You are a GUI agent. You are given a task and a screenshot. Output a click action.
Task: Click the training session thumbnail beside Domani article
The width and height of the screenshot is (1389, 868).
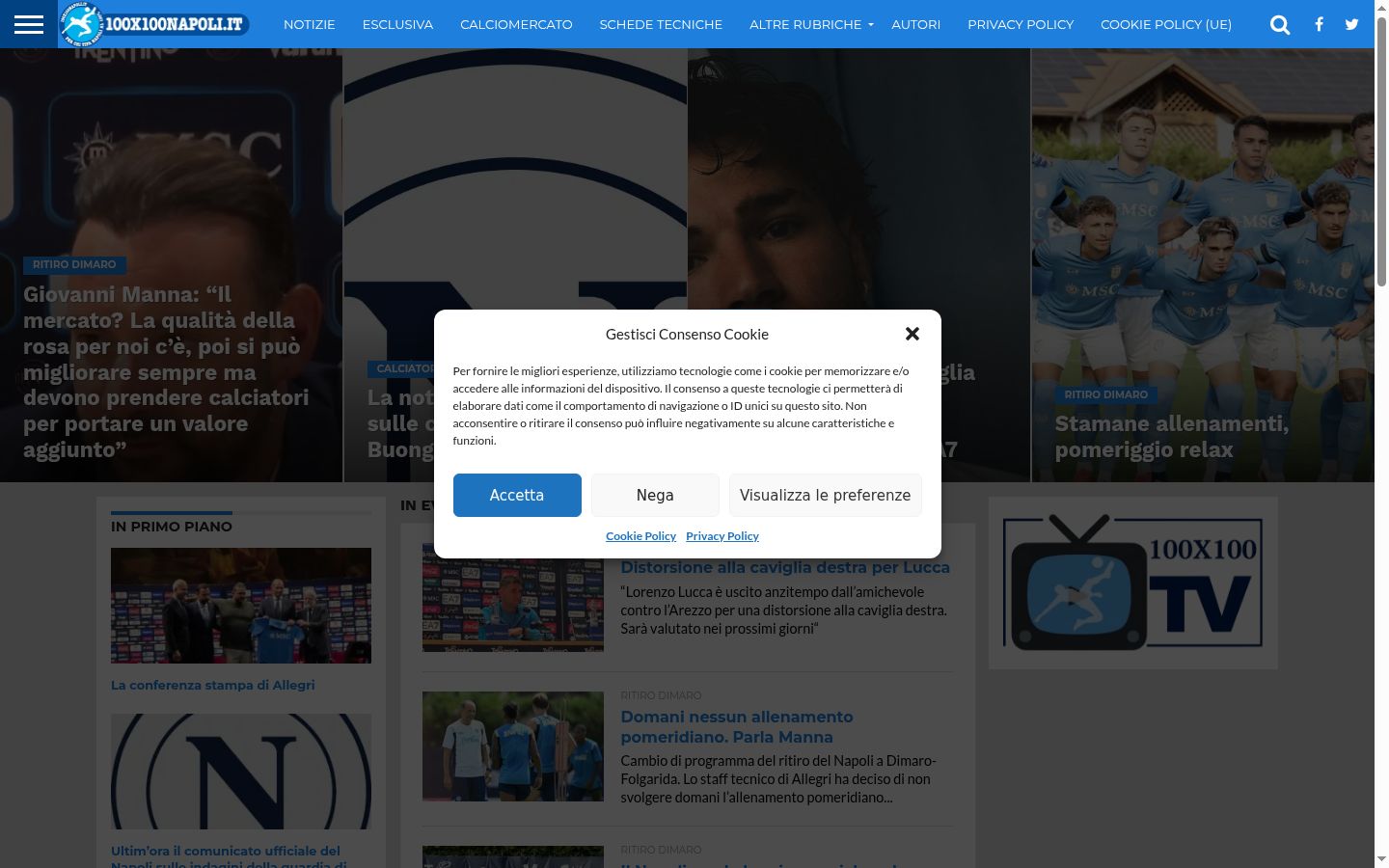coord(513,746)
